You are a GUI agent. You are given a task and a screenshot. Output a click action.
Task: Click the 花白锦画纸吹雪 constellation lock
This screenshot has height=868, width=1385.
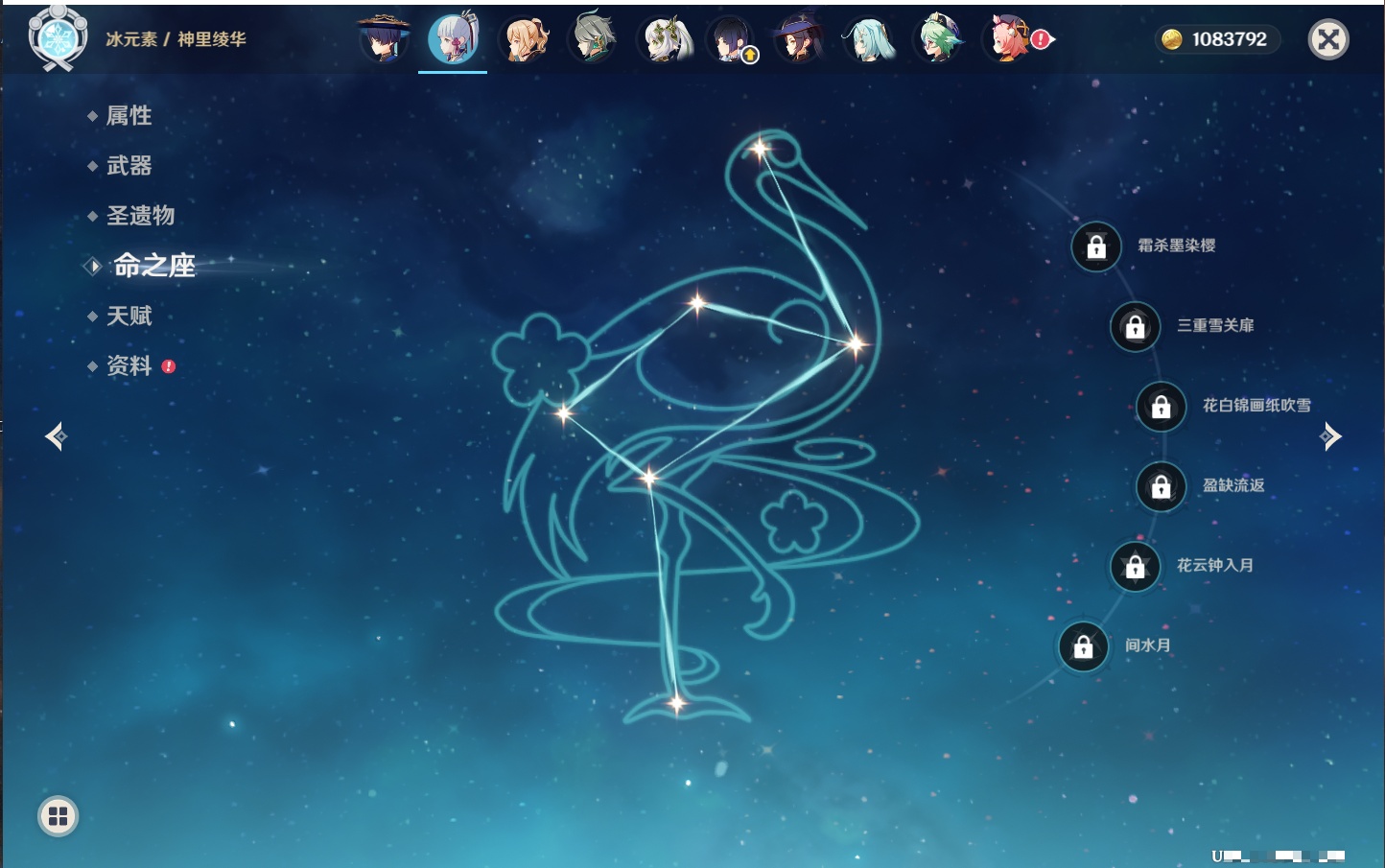1161,407
